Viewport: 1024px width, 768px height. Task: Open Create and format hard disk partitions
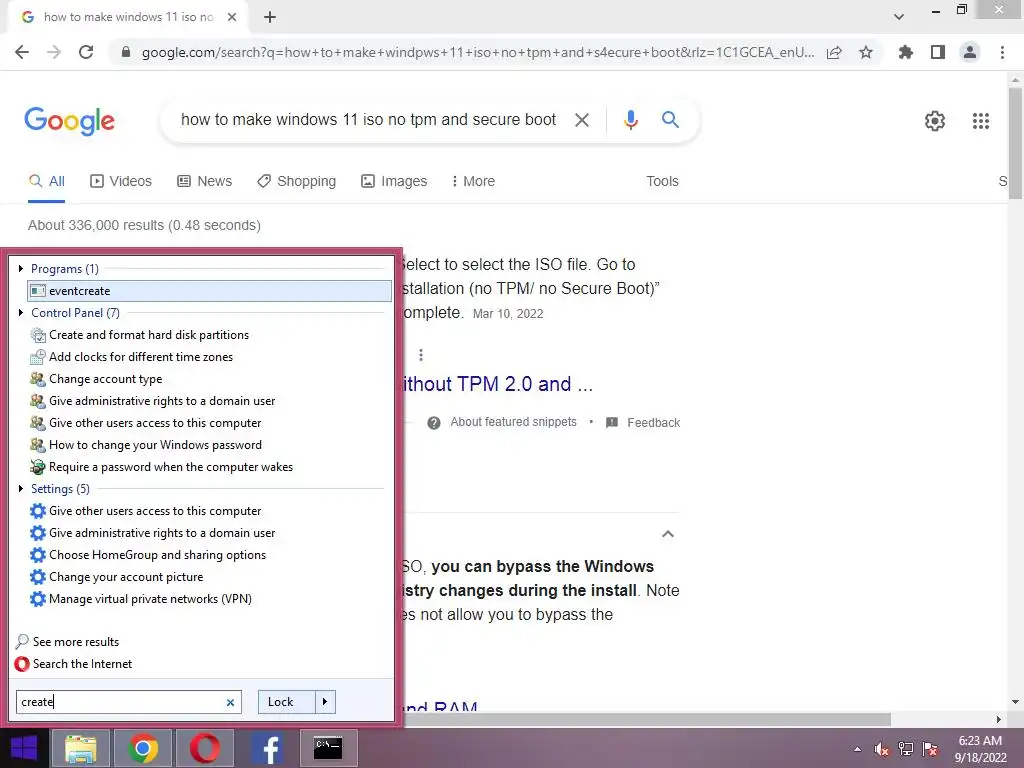(x=140, y=335)
